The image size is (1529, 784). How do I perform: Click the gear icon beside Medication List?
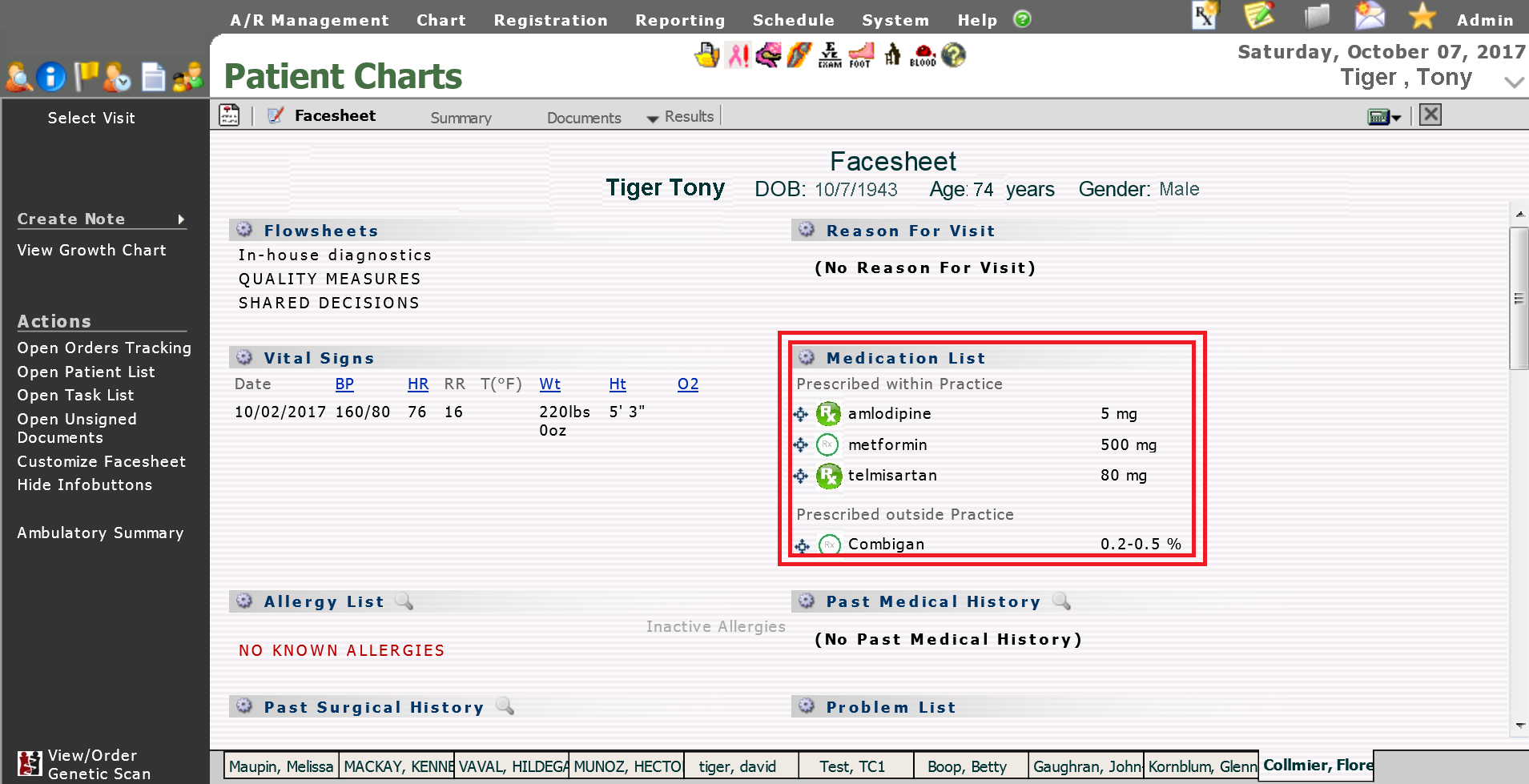coord(807,357)
